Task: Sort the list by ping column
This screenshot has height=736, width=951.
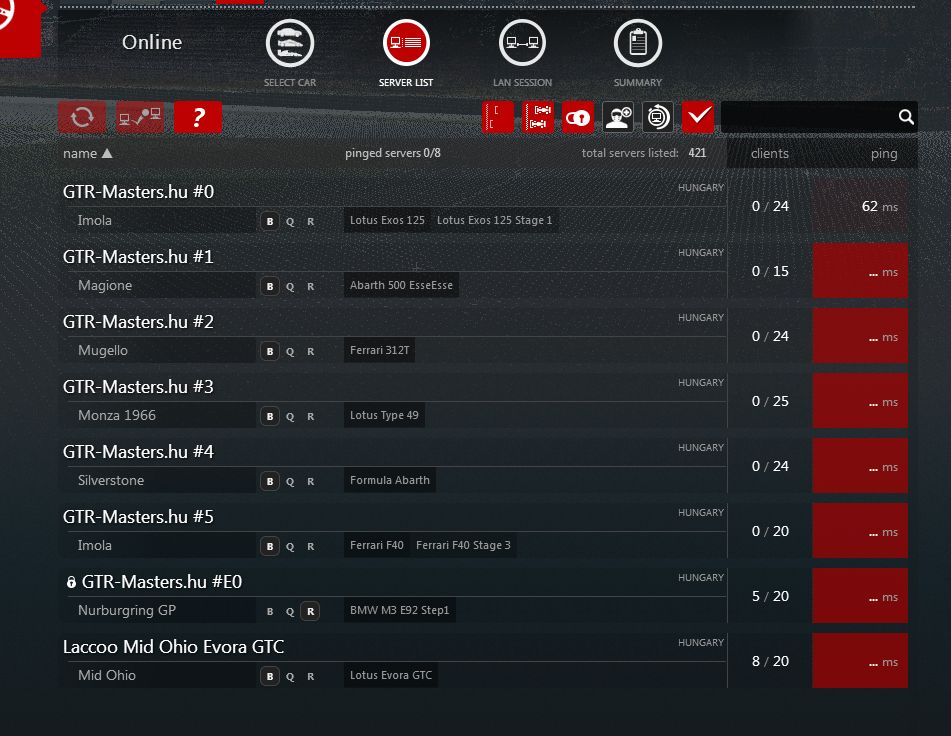Action: tap(884, 153)
